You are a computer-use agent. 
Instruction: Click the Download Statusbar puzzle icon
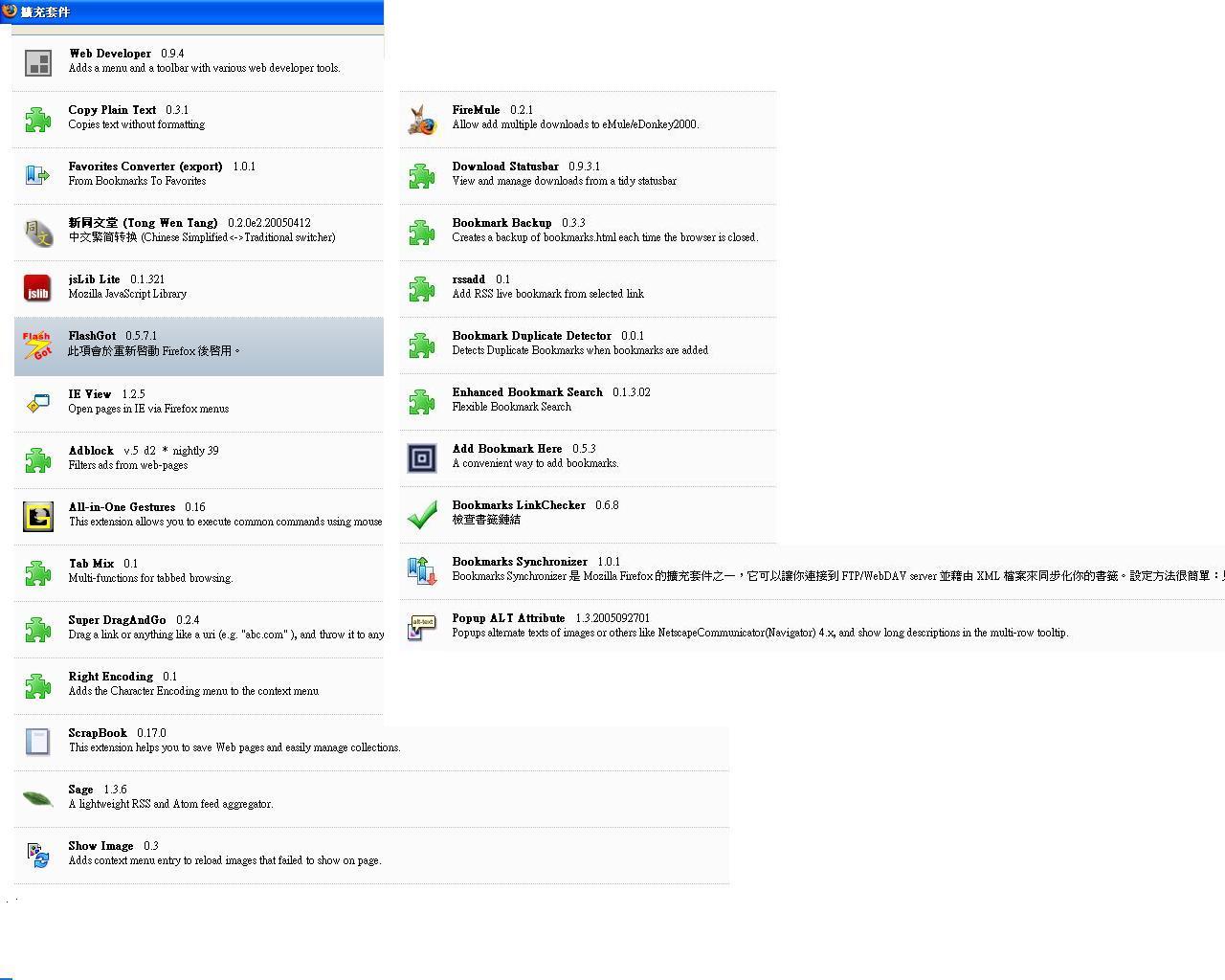tap(422, 175)
